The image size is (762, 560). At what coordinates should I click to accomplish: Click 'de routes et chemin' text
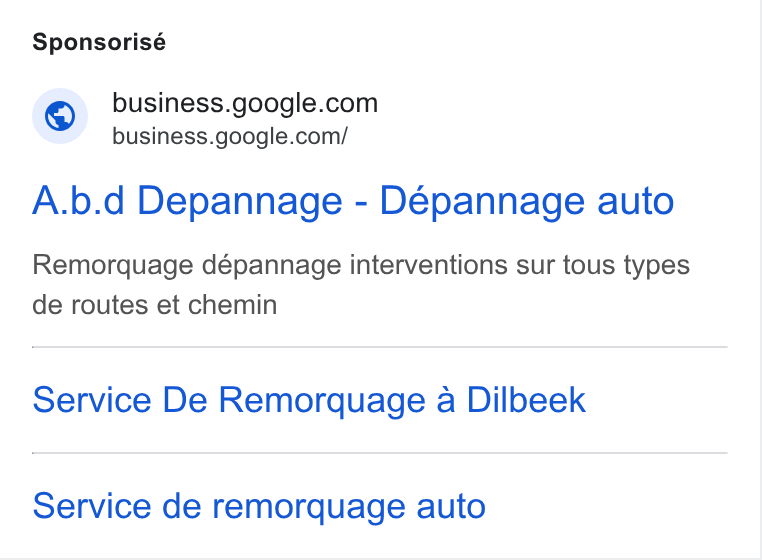(x=155, y=305)
